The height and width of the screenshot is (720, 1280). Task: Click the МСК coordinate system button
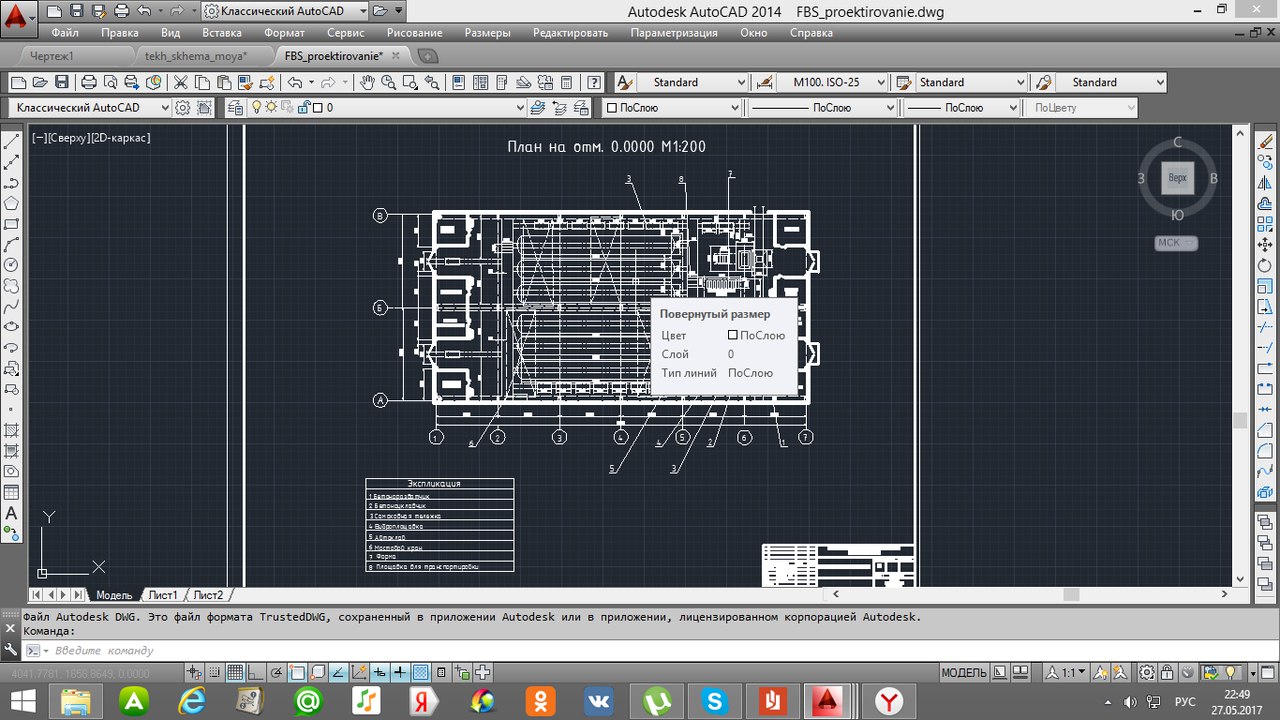(x=1175, y=243)
